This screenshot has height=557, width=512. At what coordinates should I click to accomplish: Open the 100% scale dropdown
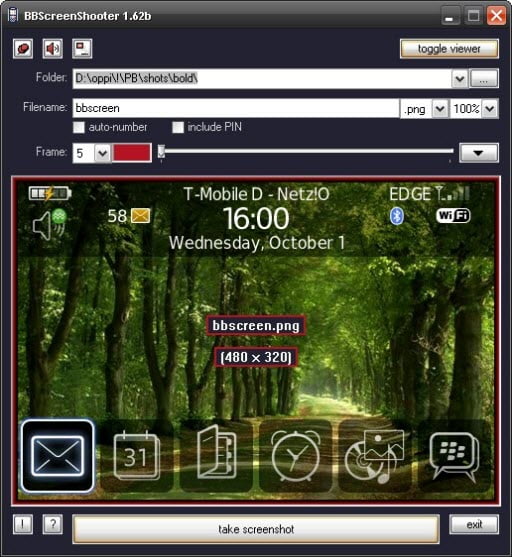coord(490,108)
